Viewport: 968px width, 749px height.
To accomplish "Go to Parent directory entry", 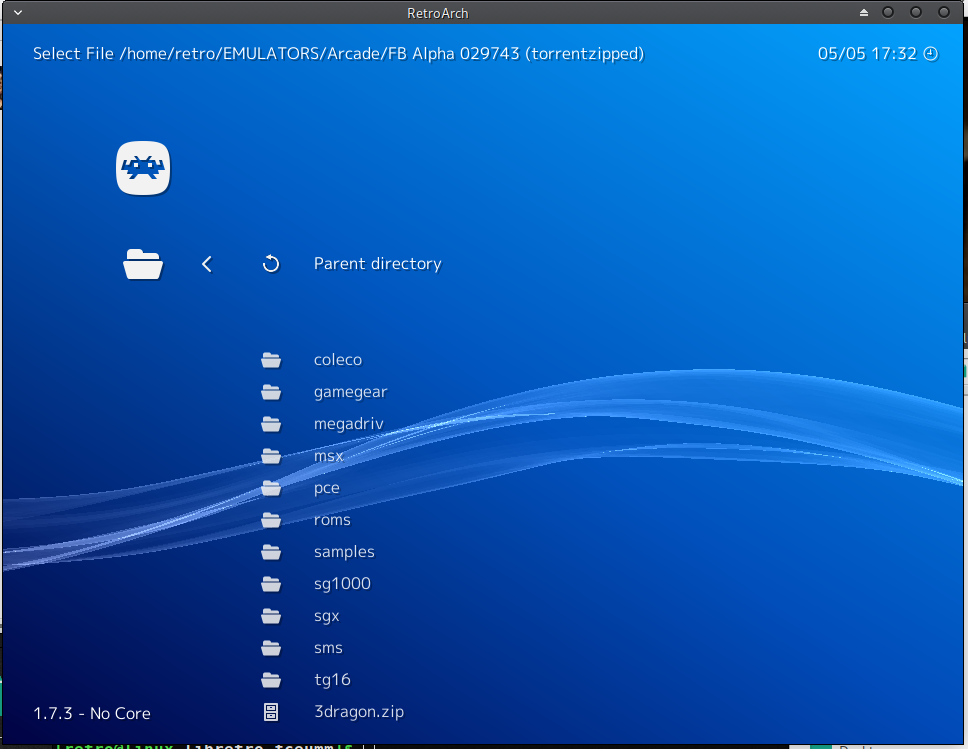I will (x=377, y=264).
